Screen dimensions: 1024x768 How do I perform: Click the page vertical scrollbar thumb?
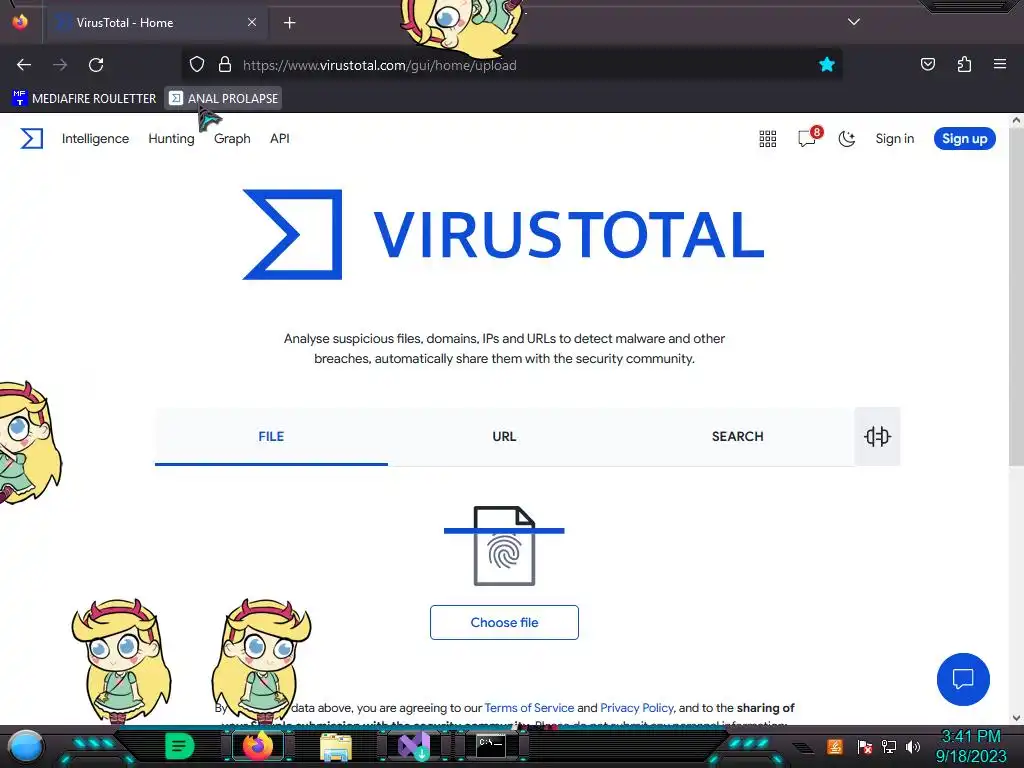pyautogui.click(x=1016, y=297)
